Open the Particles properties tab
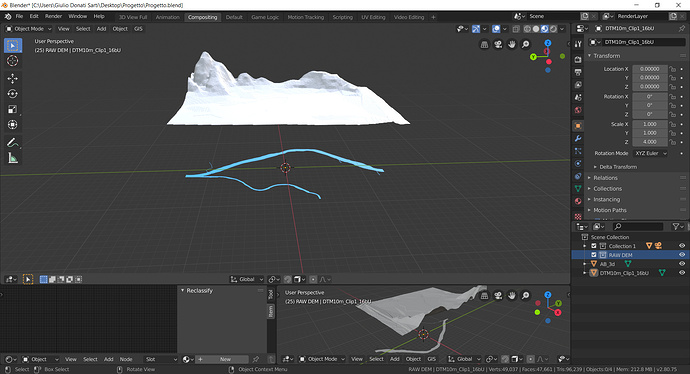 (578, 151)
